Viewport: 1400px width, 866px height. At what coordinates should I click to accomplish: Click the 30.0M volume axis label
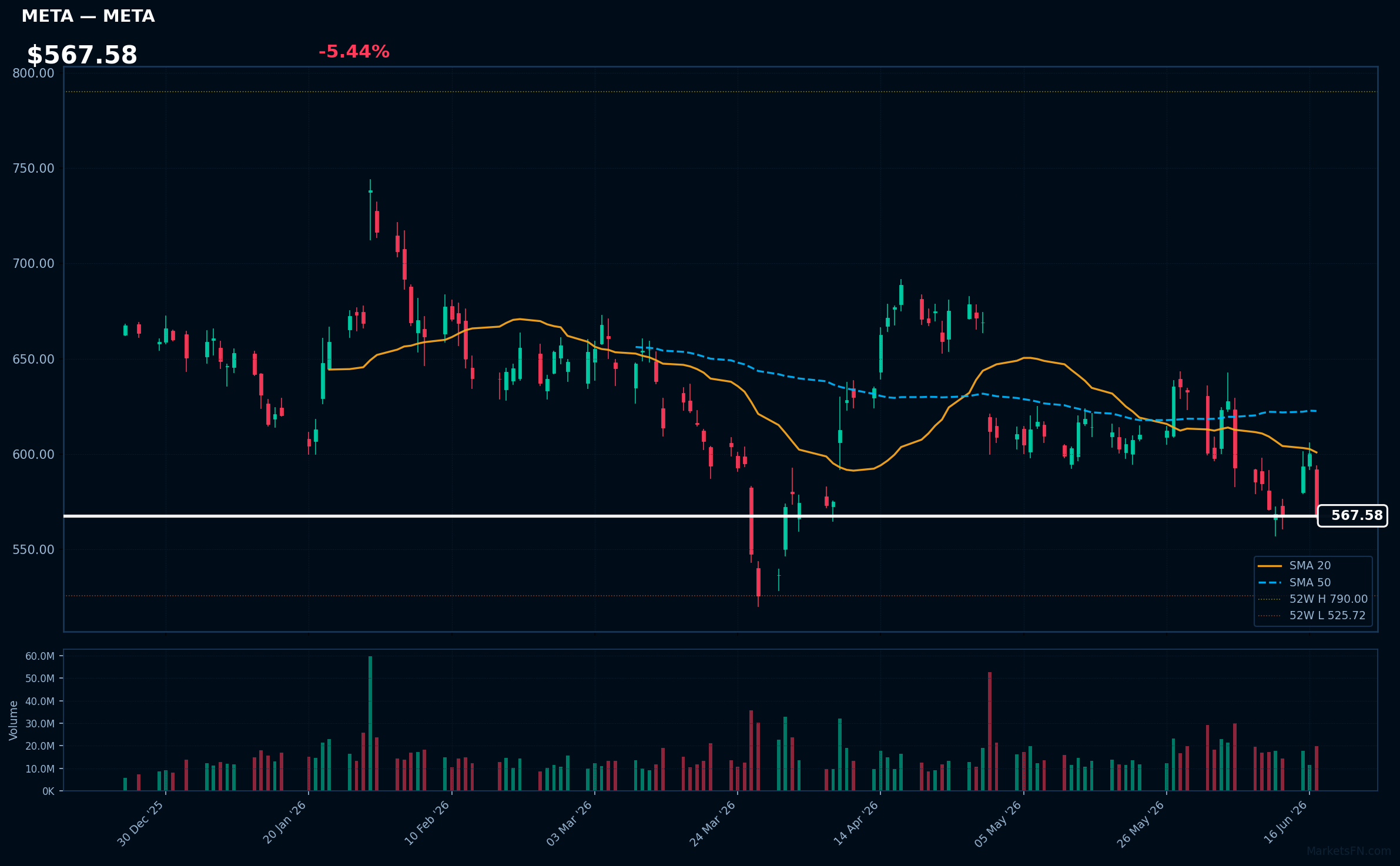40,724
